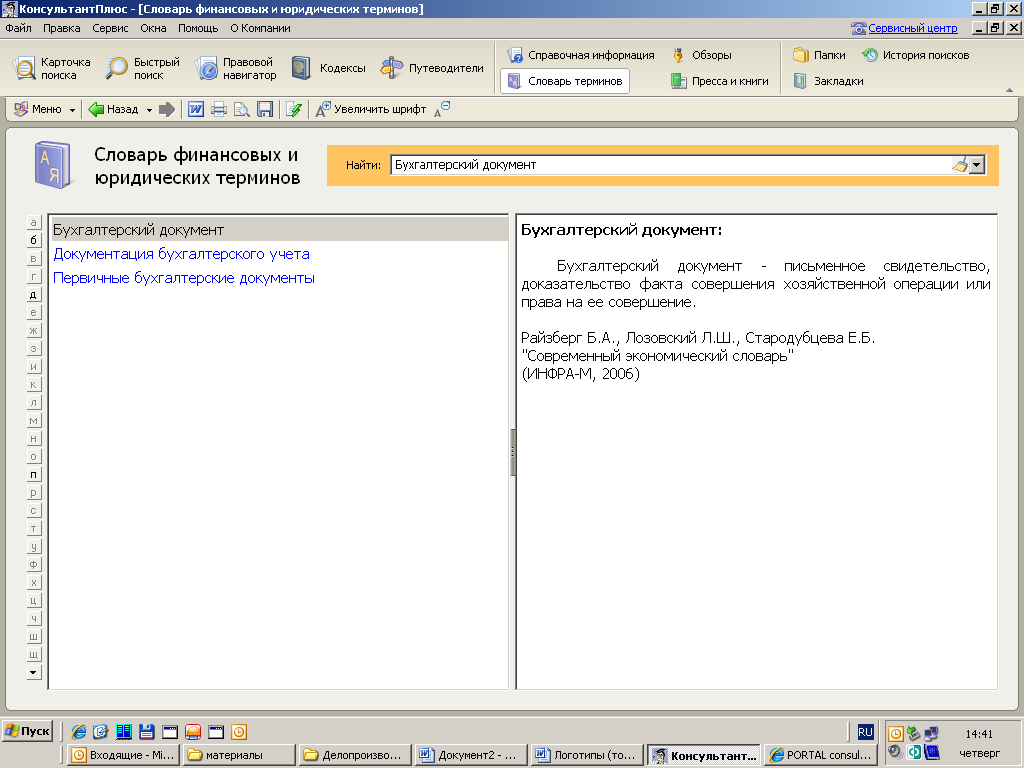Open the Окна menu
The width and height of the screenshot is (1024, 768).
tap(153, 28)
